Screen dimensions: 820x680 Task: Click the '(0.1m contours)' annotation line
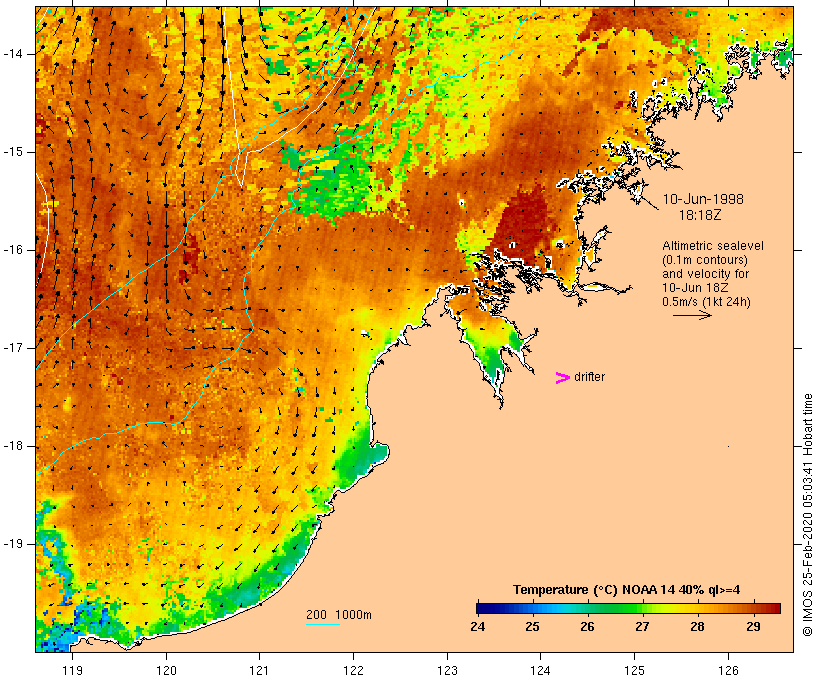click(705, 260)
